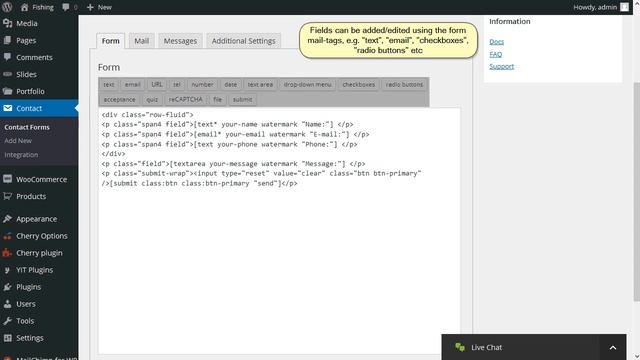Open the comments bubble icon in the admin bar

pos(66,7)
